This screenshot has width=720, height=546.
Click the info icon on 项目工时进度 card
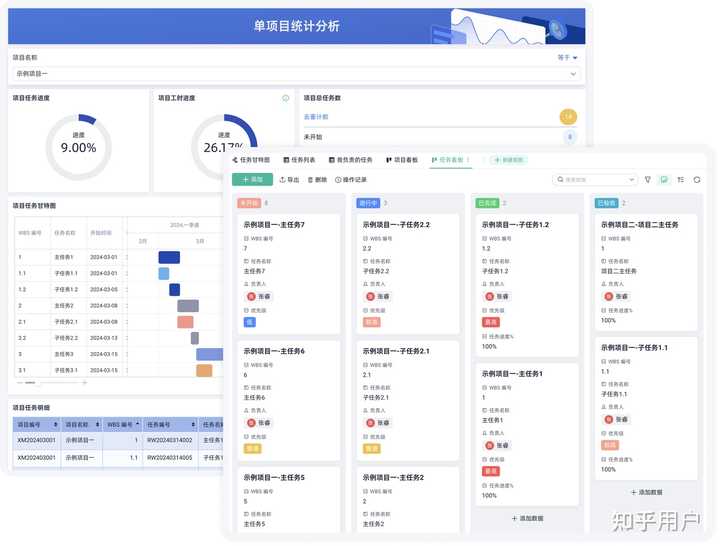286,98
